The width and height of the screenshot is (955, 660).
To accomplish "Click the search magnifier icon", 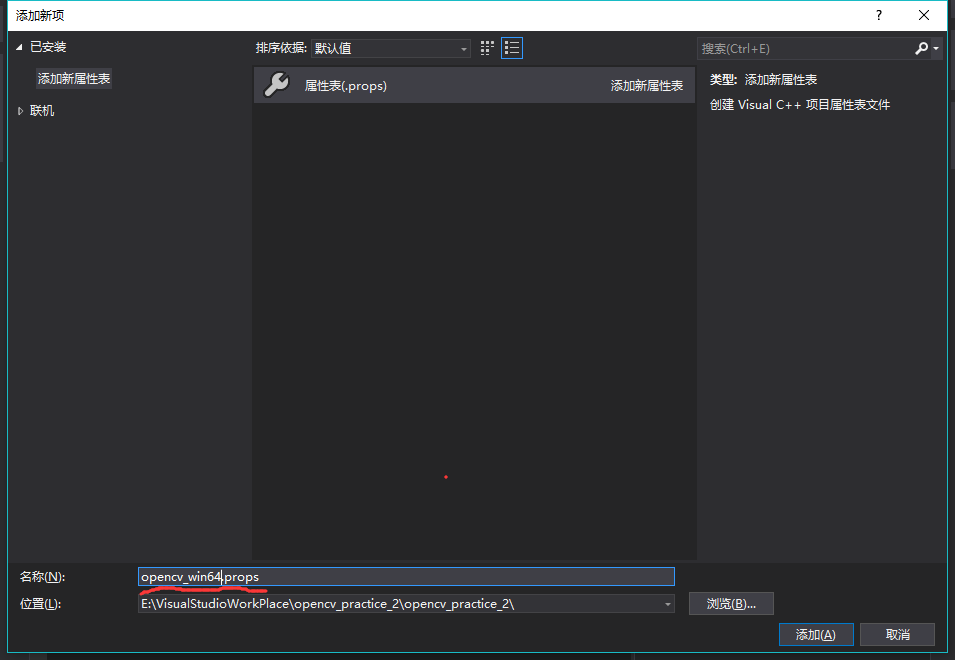I will tap(922, 48).
